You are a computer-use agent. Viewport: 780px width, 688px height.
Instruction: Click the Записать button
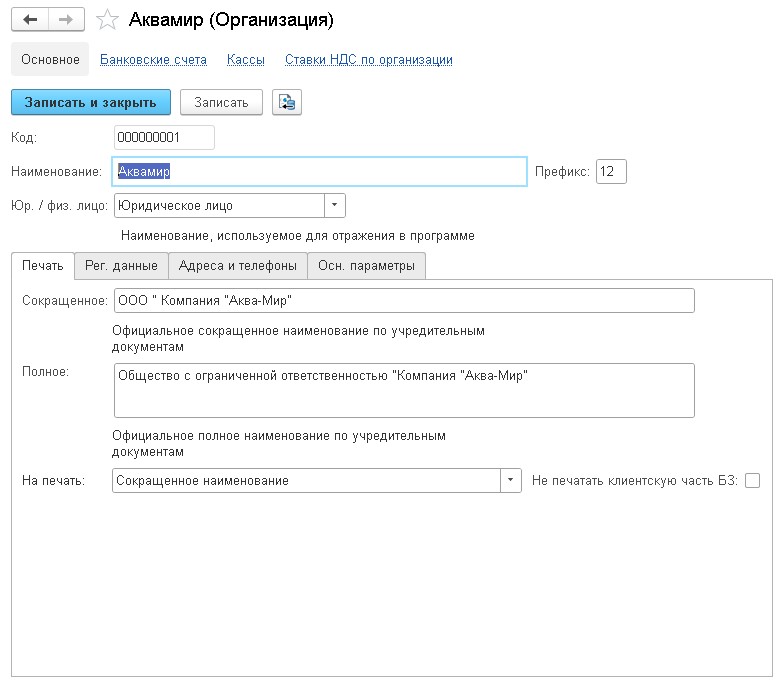pos(221,102)
